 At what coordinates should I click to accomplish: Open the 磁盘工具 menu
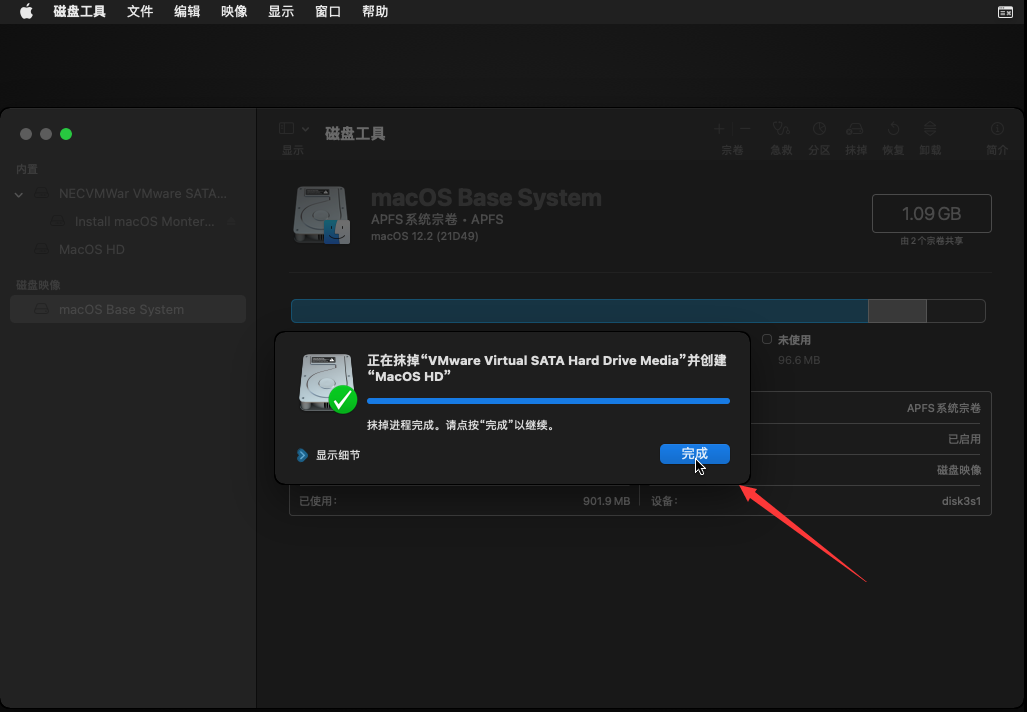pyautogui.click(x=79, y=12)
